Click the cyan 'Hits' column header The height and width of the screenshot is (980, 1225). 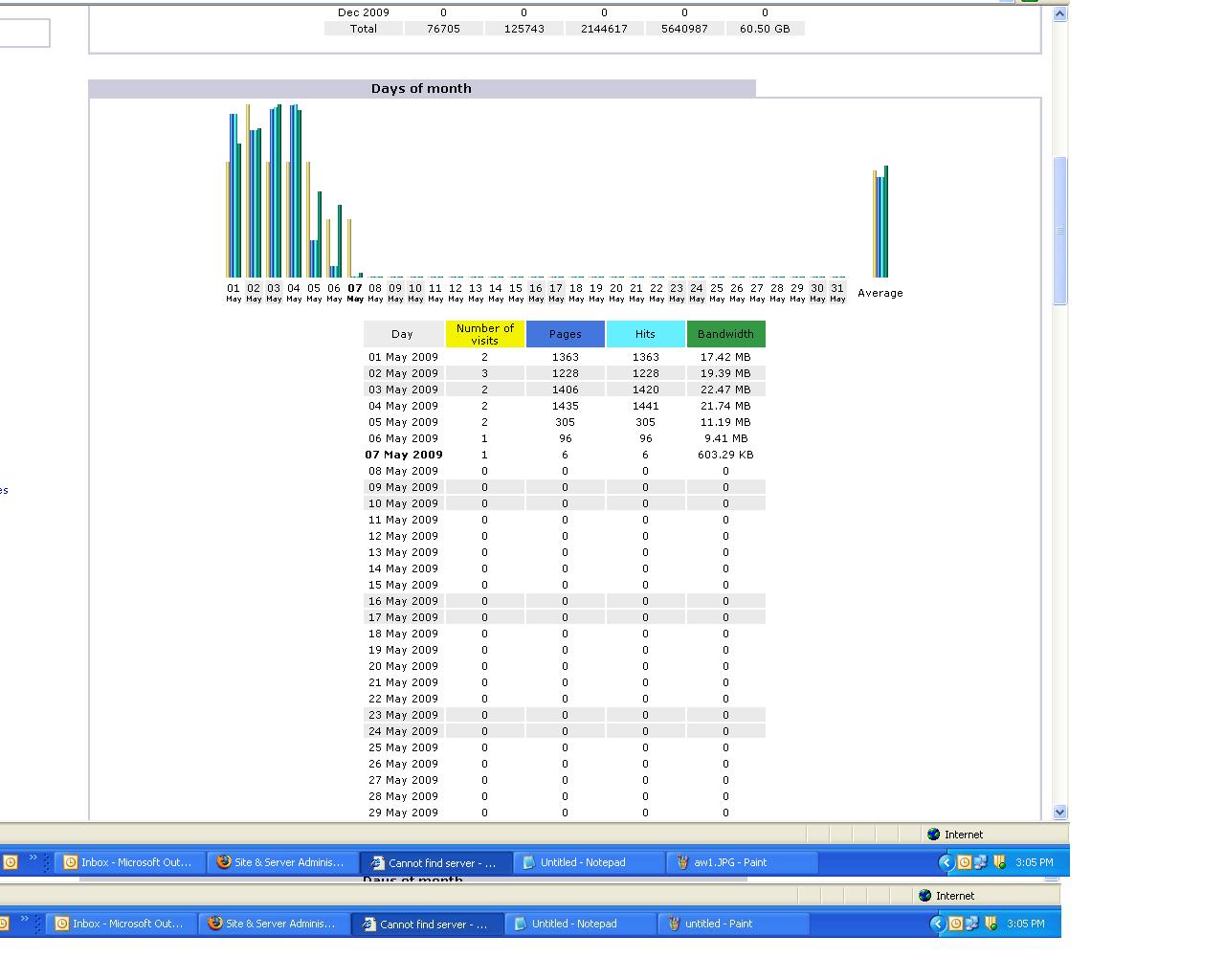click(x=645, y=334)
